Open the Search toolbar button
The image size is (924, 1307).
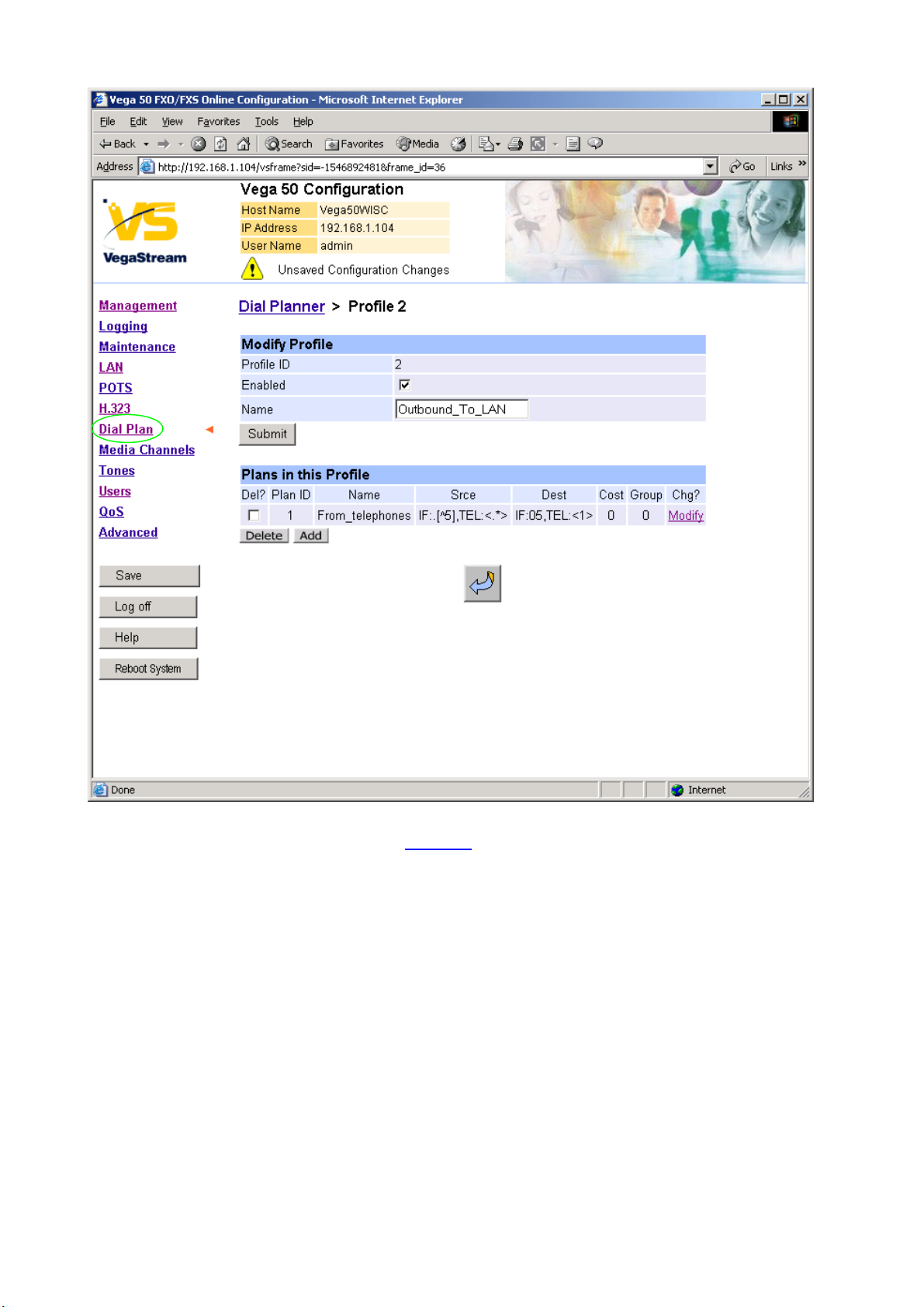[289, 143]
